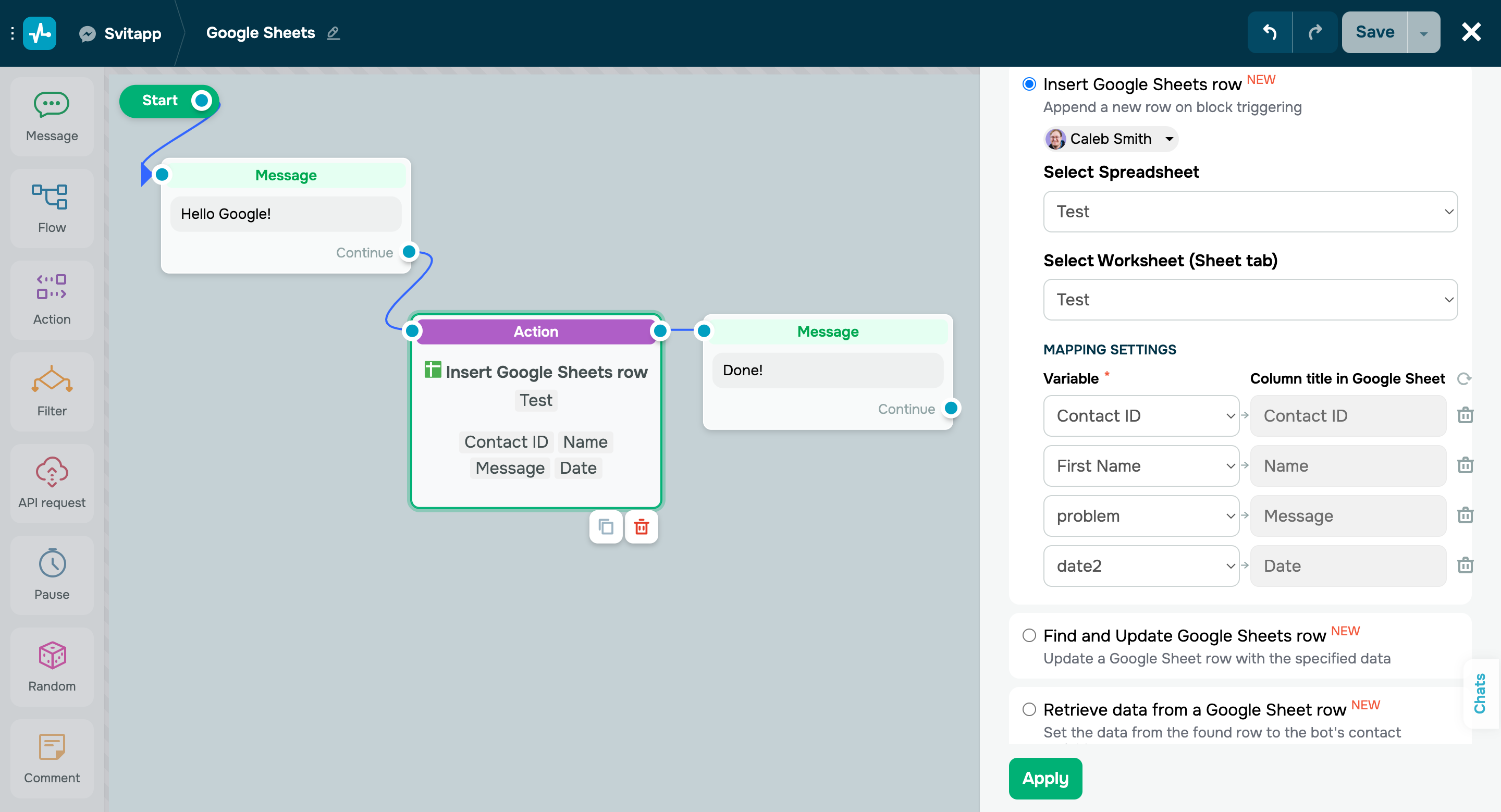Screen dimensions: 1501x812
Task: Choose Retrieve data from a Google Sheet row
Action: tap(1029, 709)
